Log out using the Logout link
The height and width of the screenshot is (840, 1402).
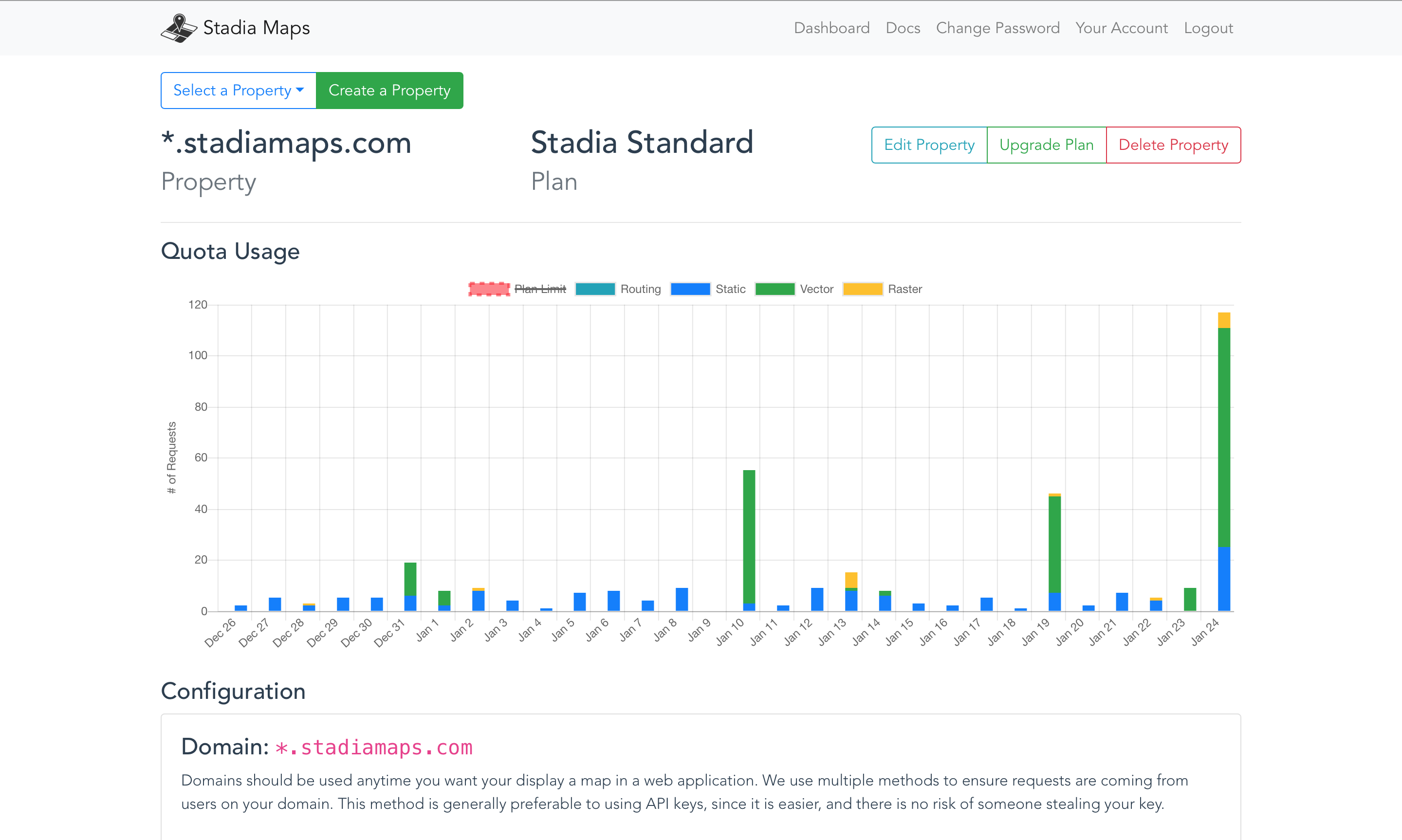coord(1208,28)
